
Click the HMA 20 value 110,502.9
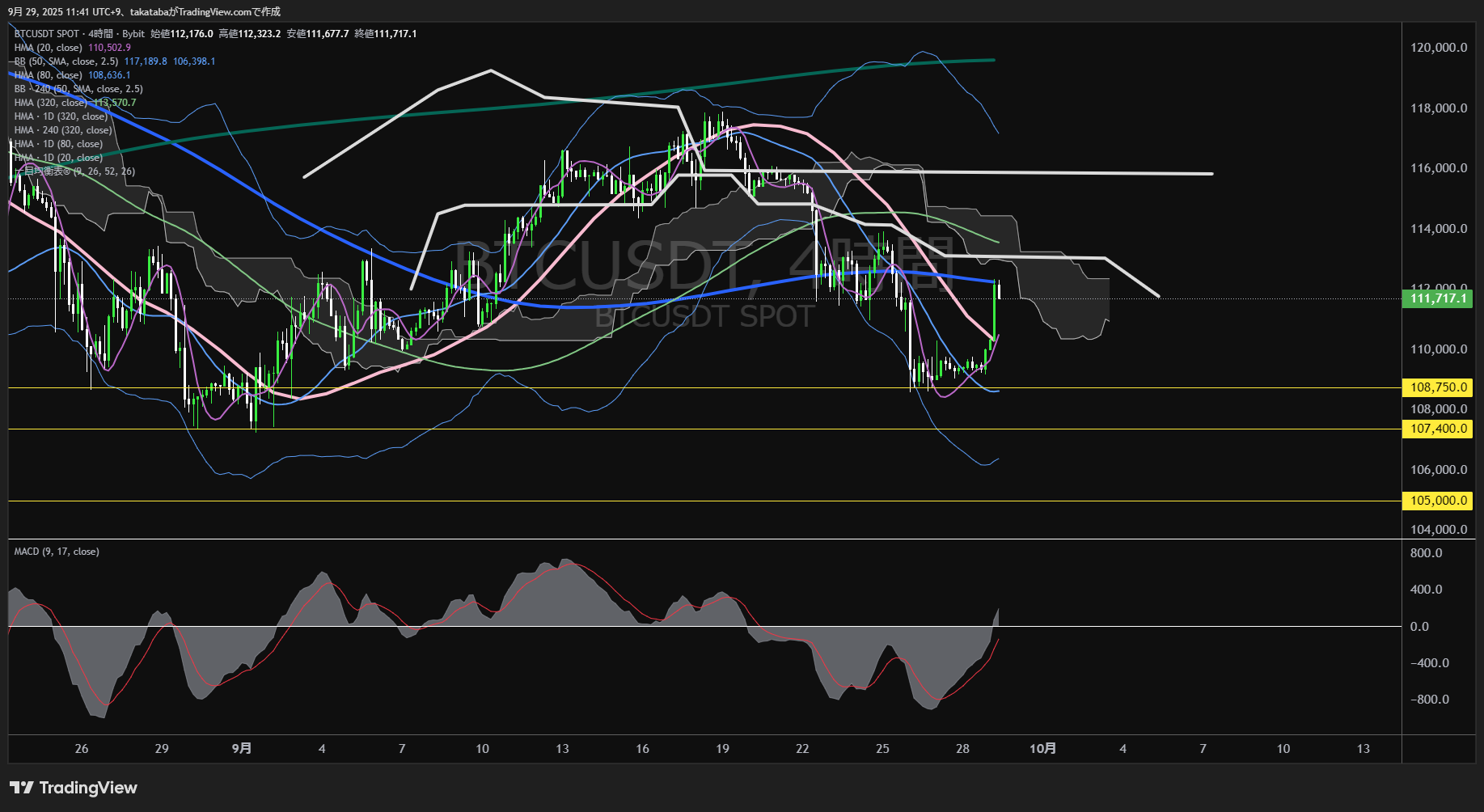click(109, 48)
